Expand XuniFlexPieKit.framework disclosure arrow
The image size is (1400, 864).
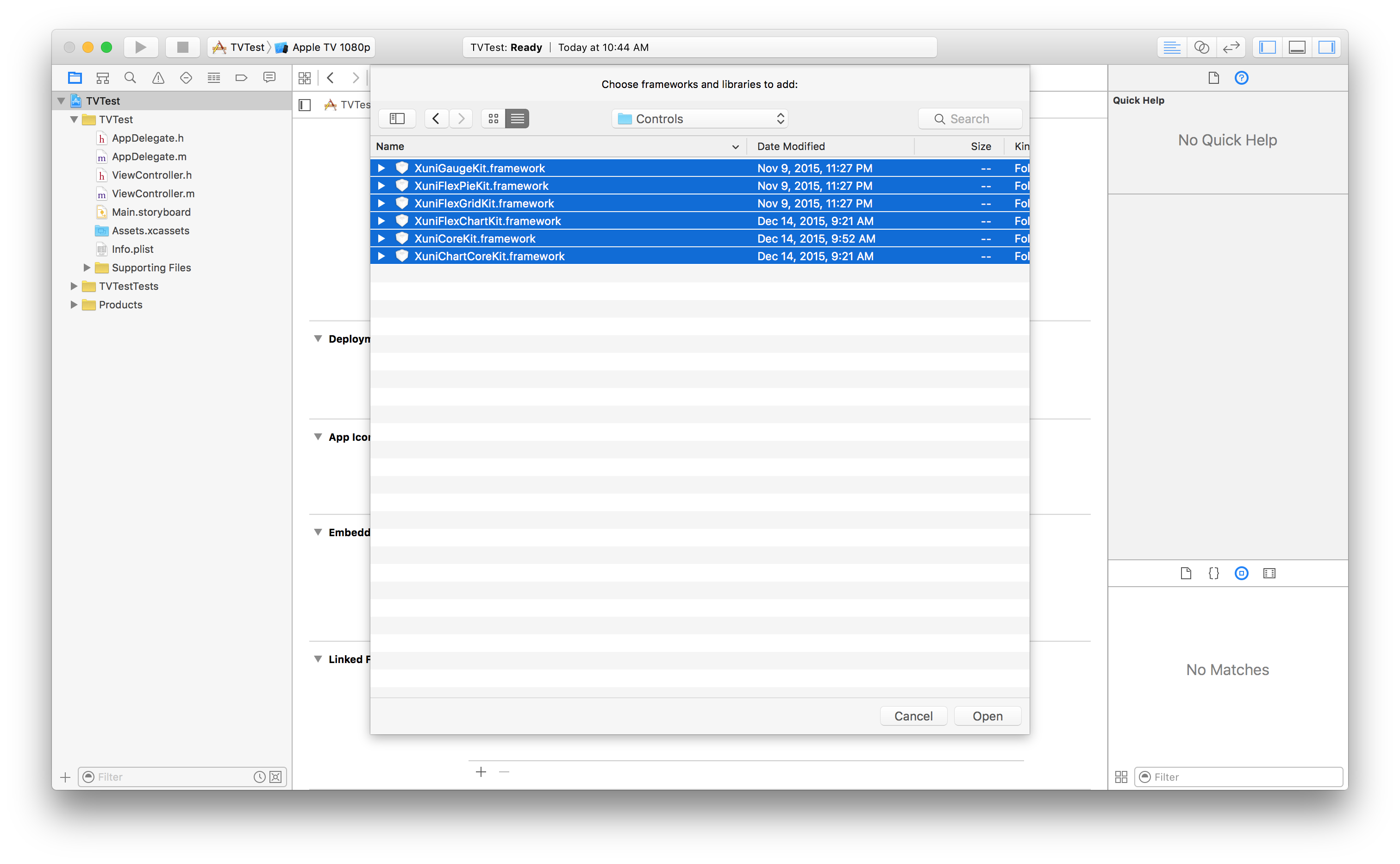pos(381,186)
